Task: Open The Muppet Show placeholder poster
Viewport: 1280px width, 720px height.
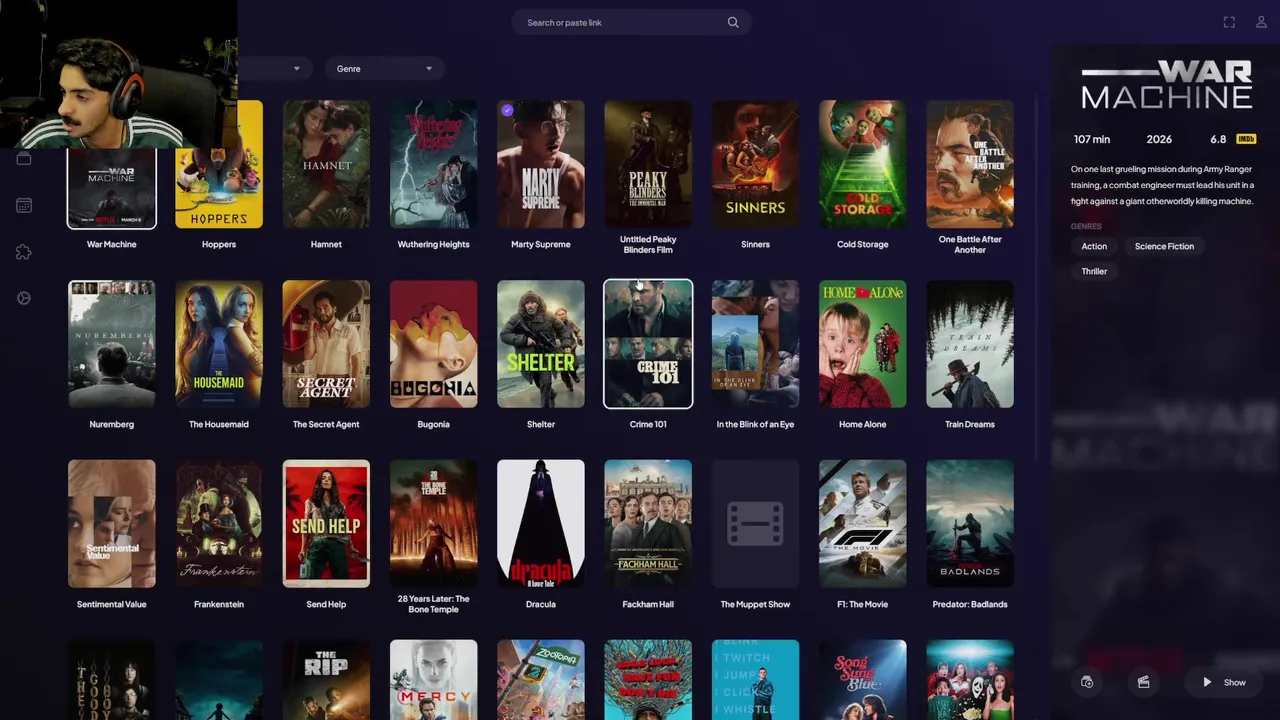Action: (x=755, y=524)
